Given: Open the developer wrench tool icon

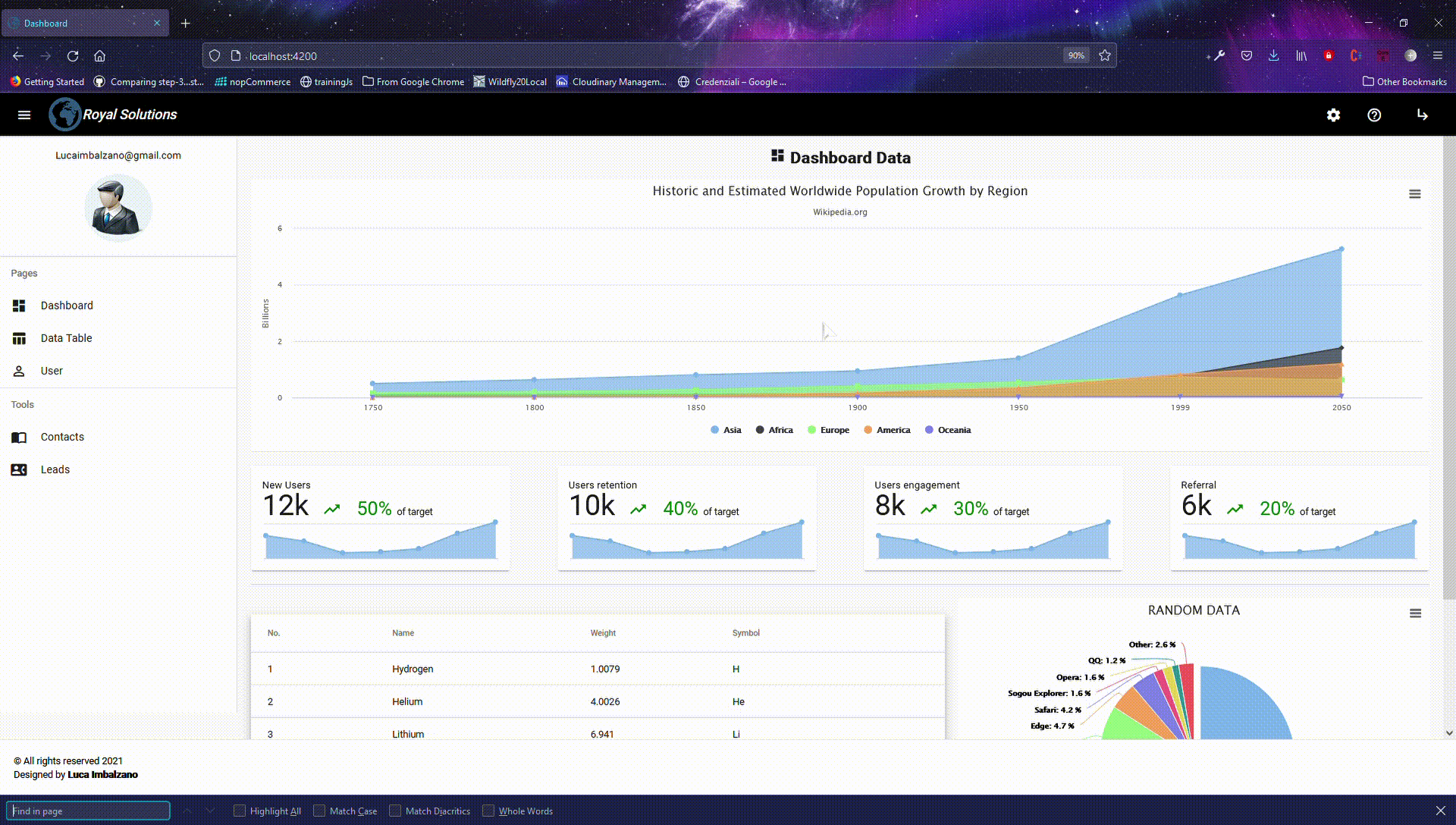Looking at the screenshot, I should click(x=1219, y=55).
